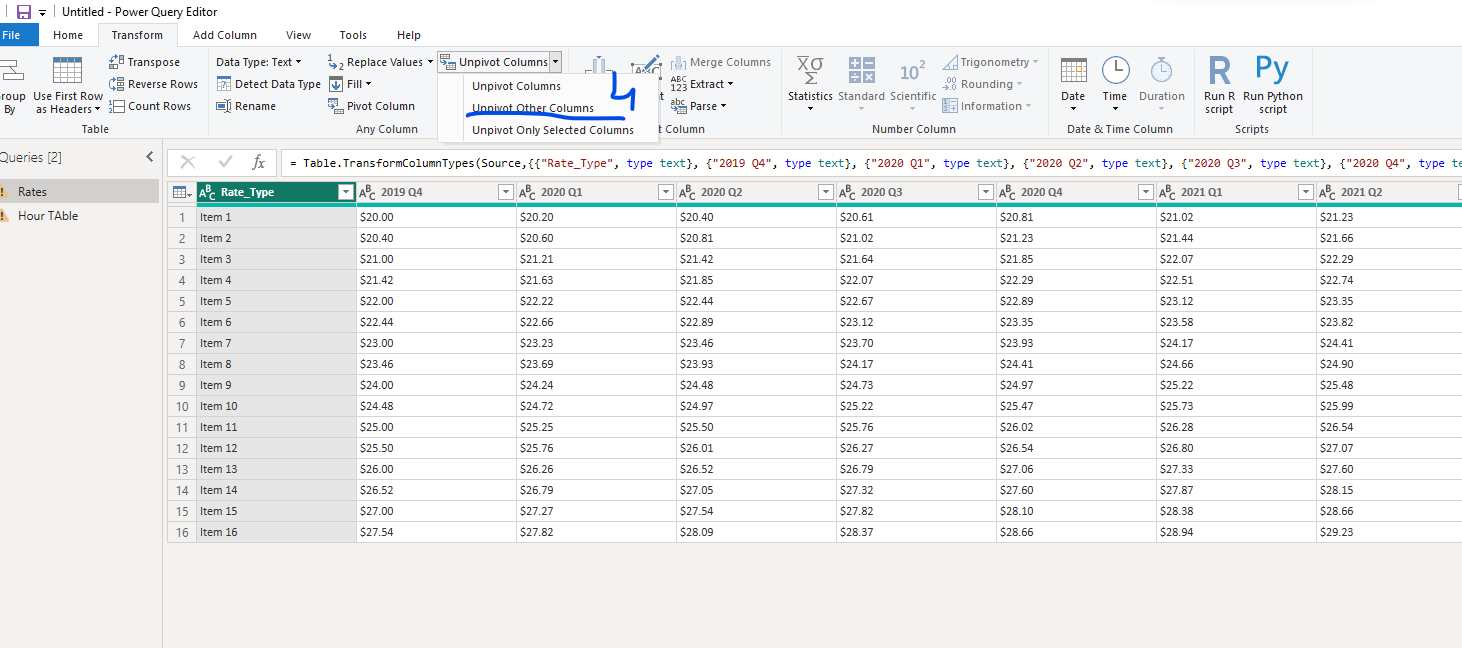Select the Rates query
The height and width of the screenshot is (648, 1462).
[79, 192]
